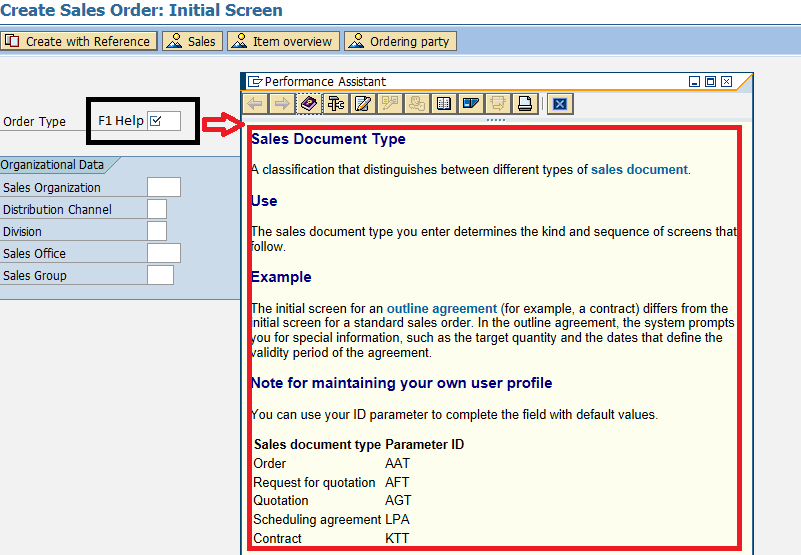Screen dimensions: 801x555
Task: Click 'Note for maintaining your own user profile'
Action: 402,383
